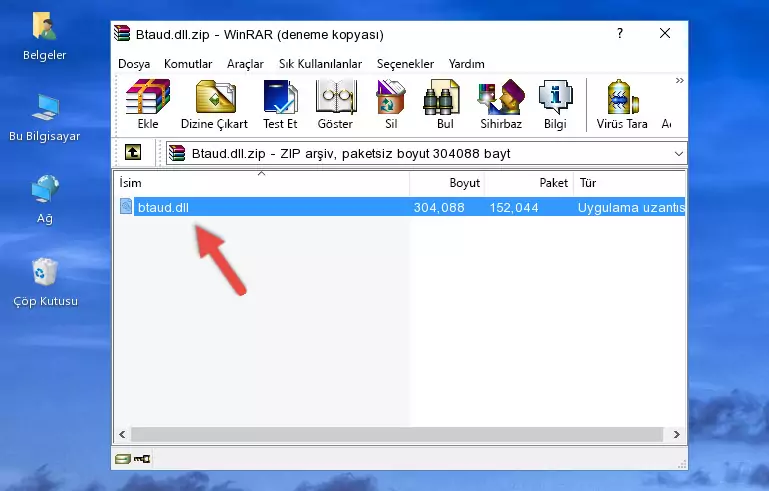Image resolution: width=769 pixels, height=491 pixels.
Task: Open the Dosya menu
Action: pos(134,64)
